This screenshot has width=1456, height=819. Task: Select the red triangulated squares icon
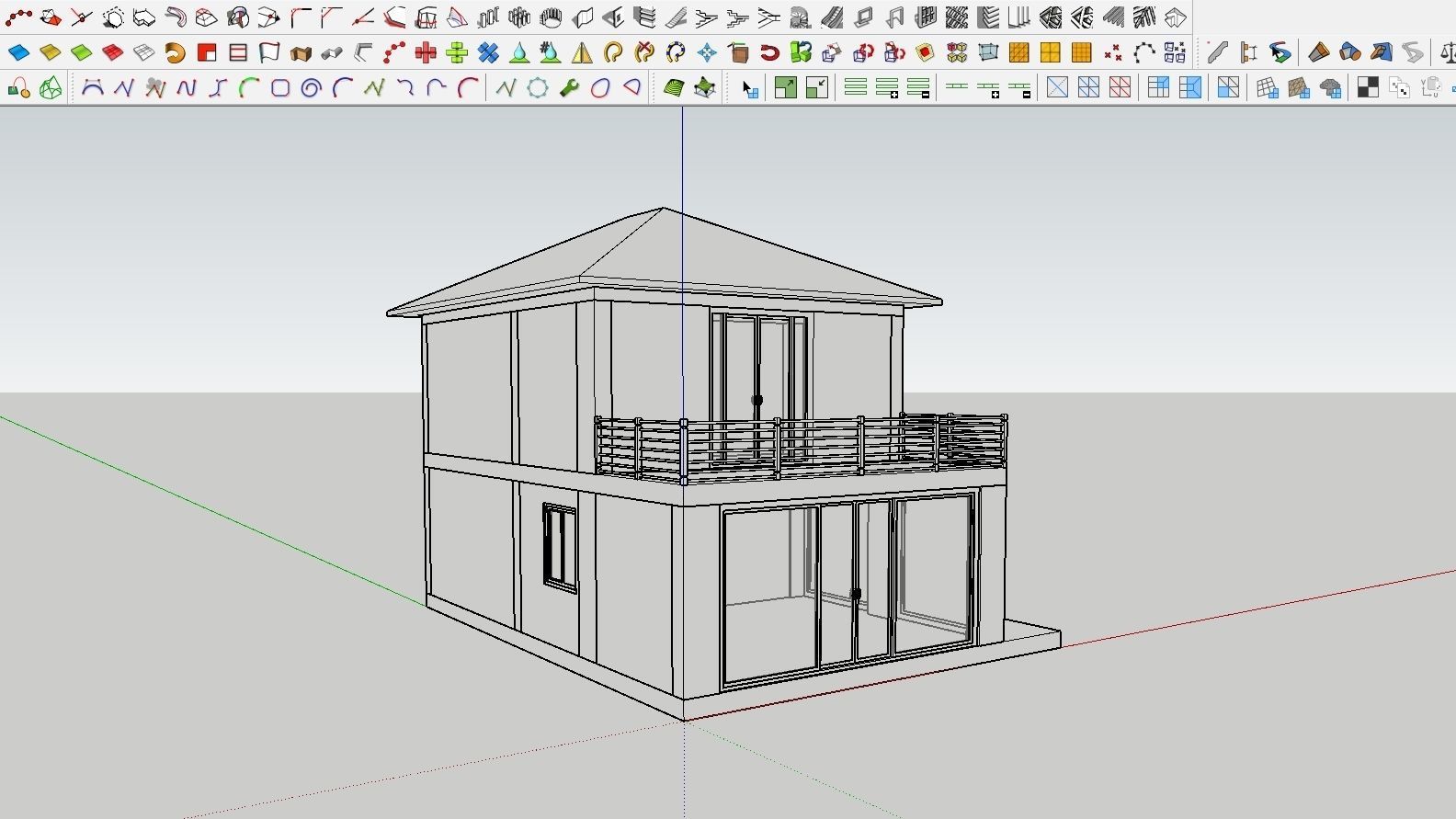1120,88
